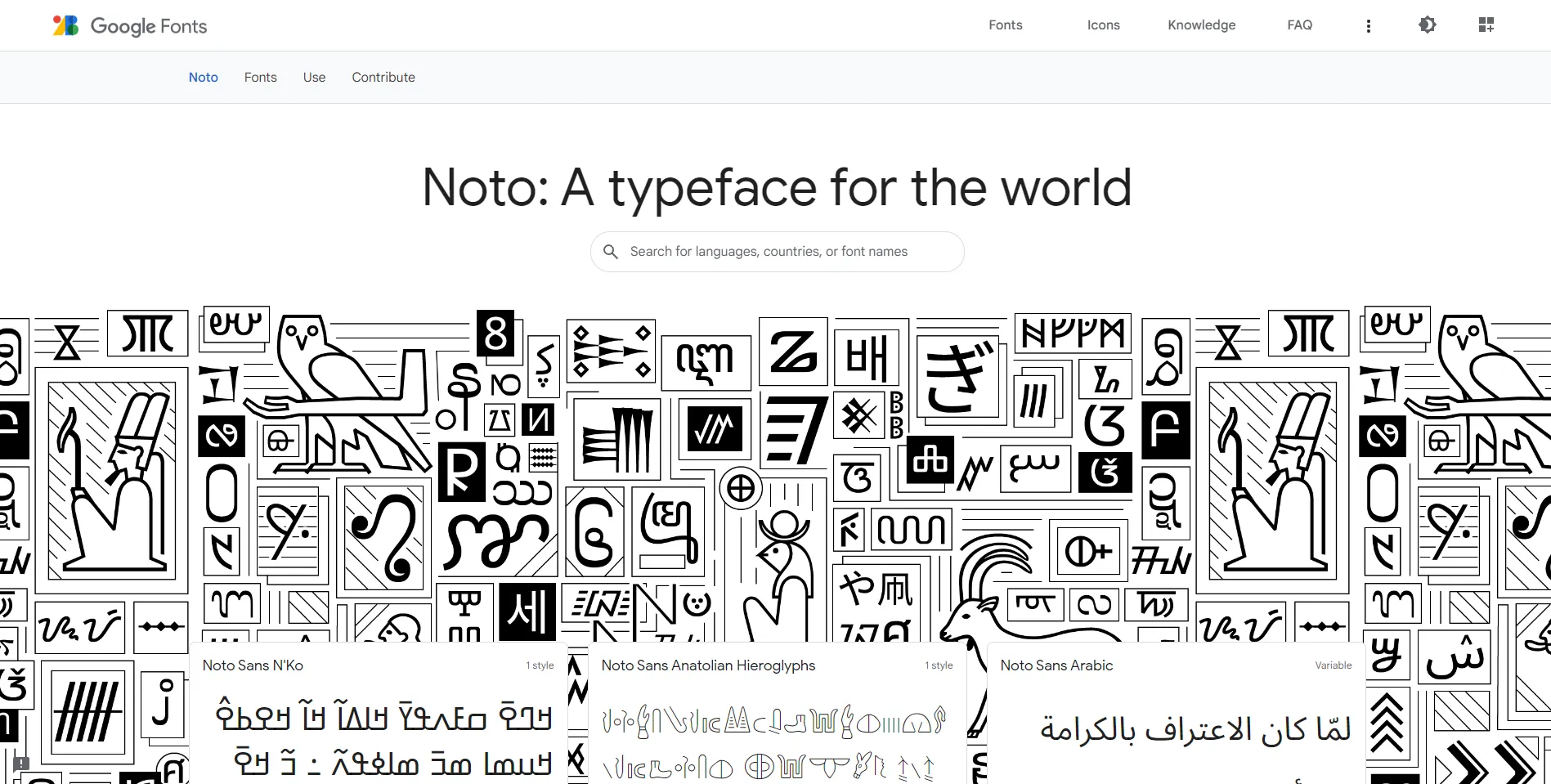The height and width of the screenshot is (784, 1551).
Task: Click the N'Ko script sample text
Action: click(x=384, y=738)
